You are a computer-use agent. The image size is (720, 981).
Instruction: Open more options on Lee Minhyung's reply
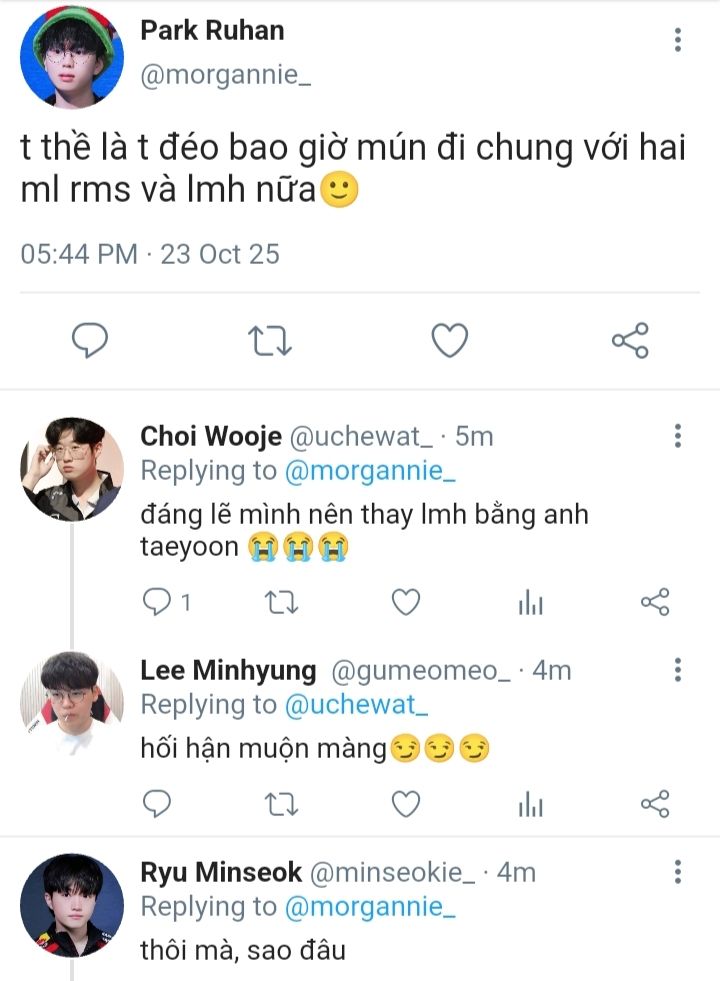[x=678, y=670]
